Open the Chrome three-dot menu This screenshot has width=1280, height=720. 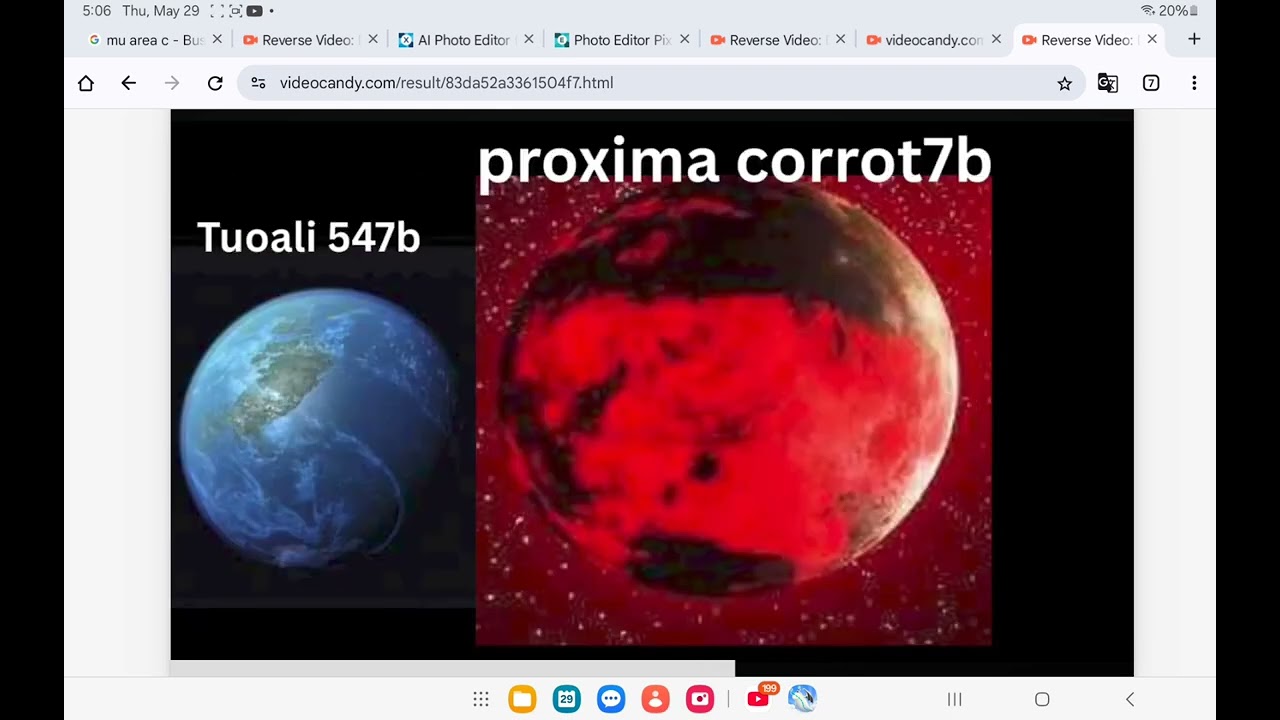point(1194,83)
